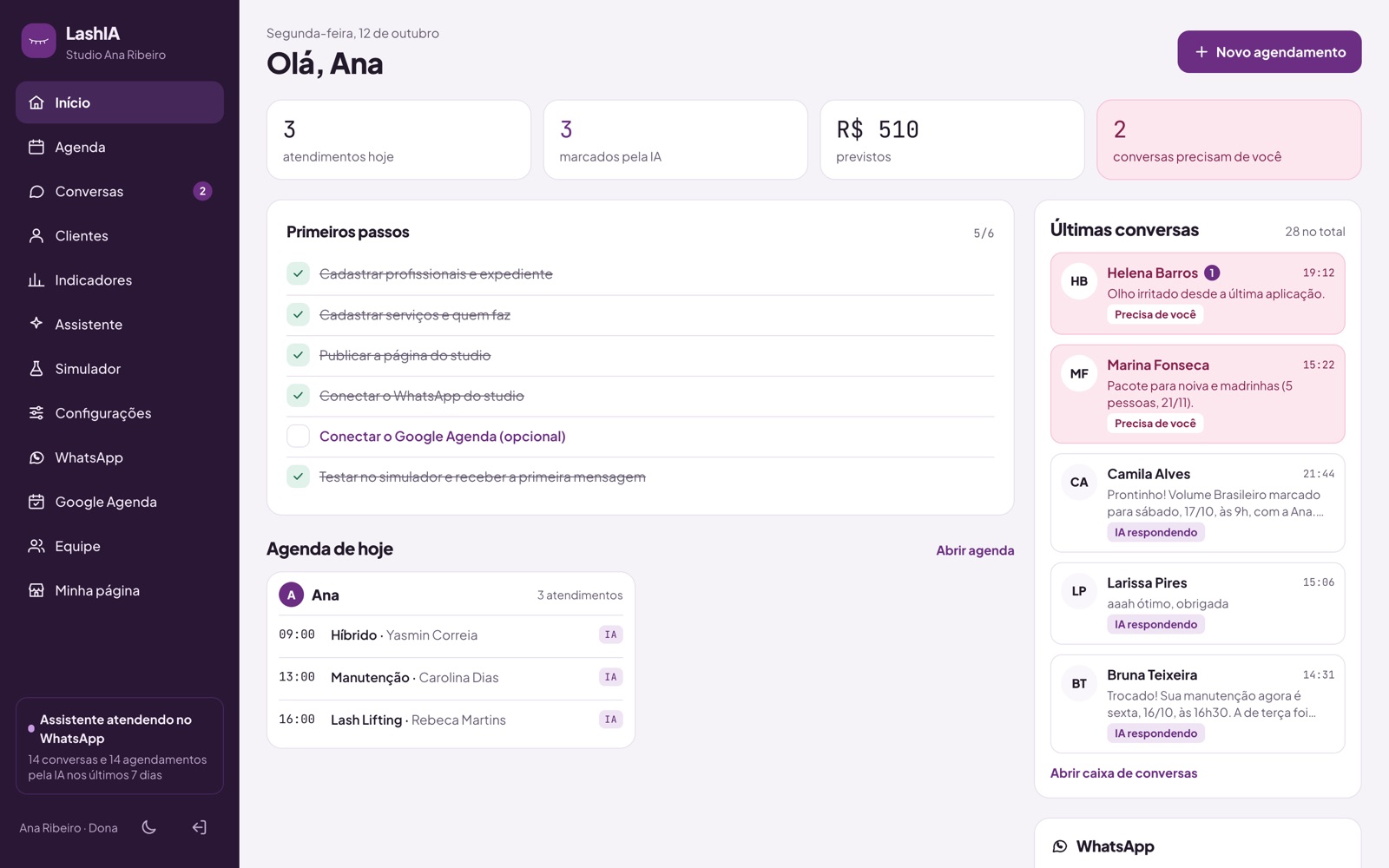The width and height of the screenshot is (1389, 868).
Task: Click the HB avatar for Helena Barros
Action: [1079, 281]
